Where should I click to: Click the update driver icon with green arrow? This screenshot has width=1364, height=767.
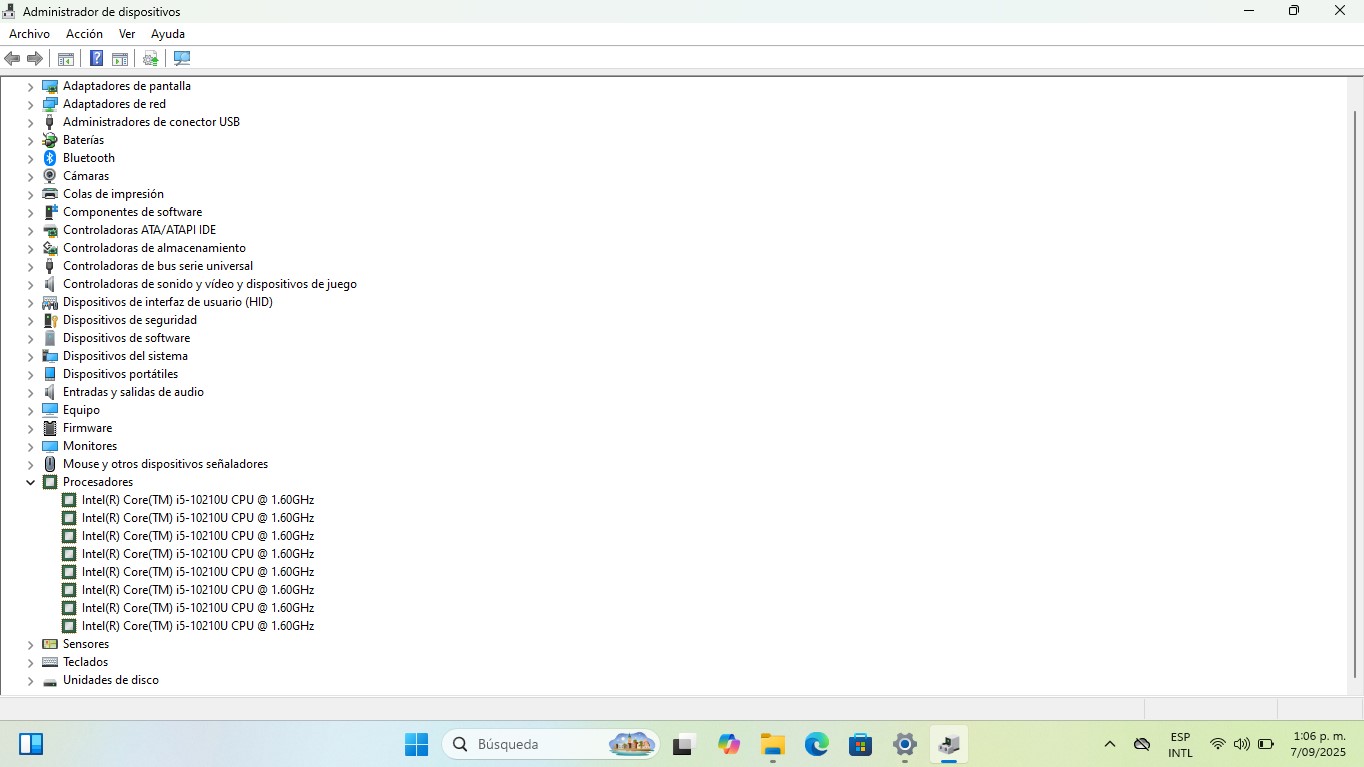[x=150, y=59]
